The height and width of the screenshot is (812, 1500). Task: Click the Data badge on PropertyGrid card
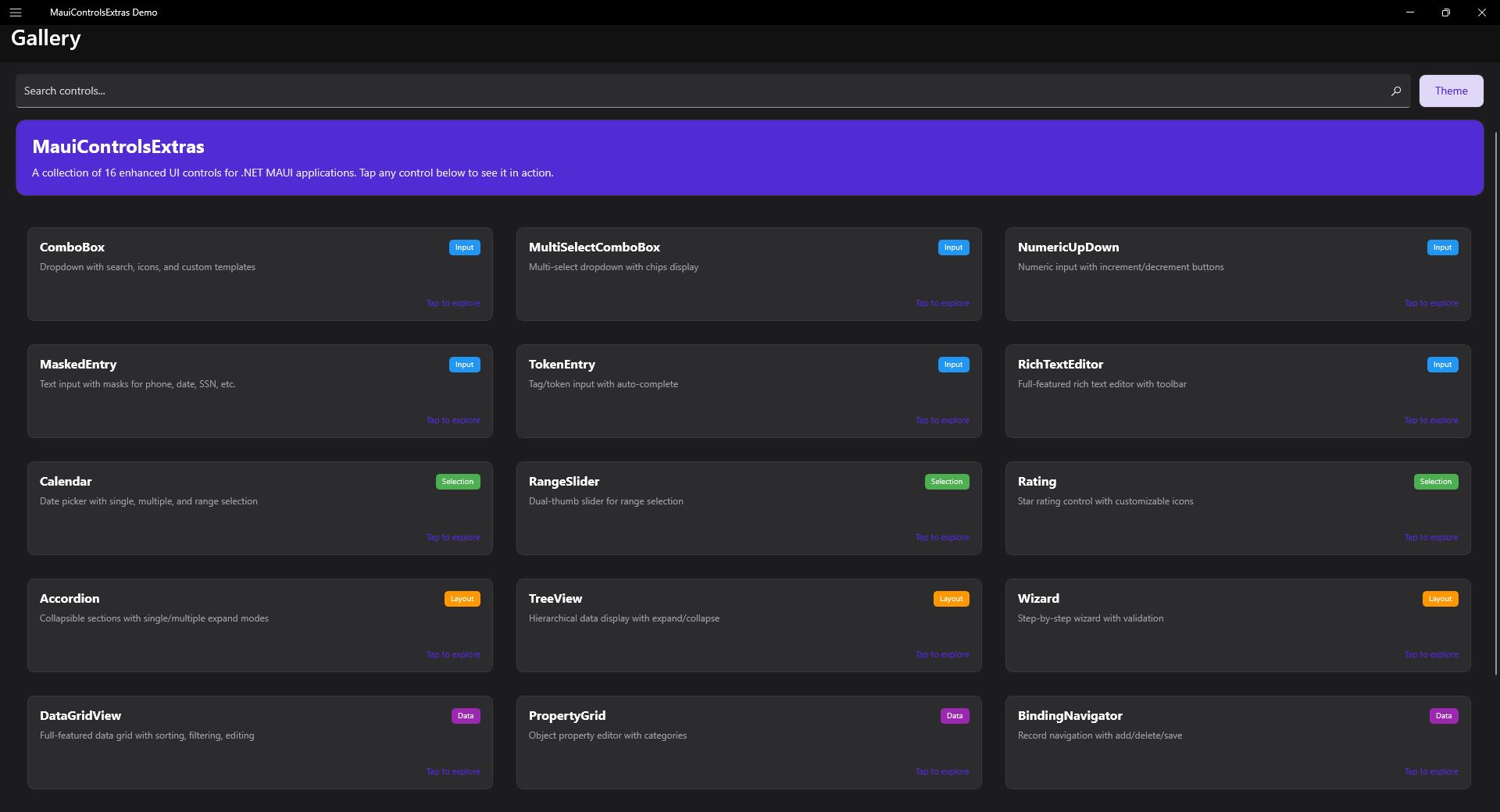pos(955,716)
